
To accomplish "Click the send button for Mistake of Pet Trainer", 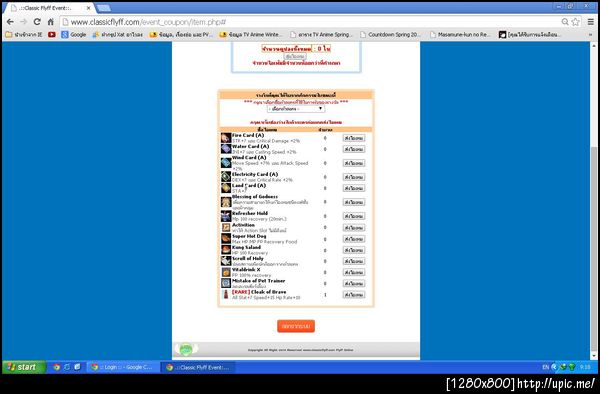I will (354, 283).
